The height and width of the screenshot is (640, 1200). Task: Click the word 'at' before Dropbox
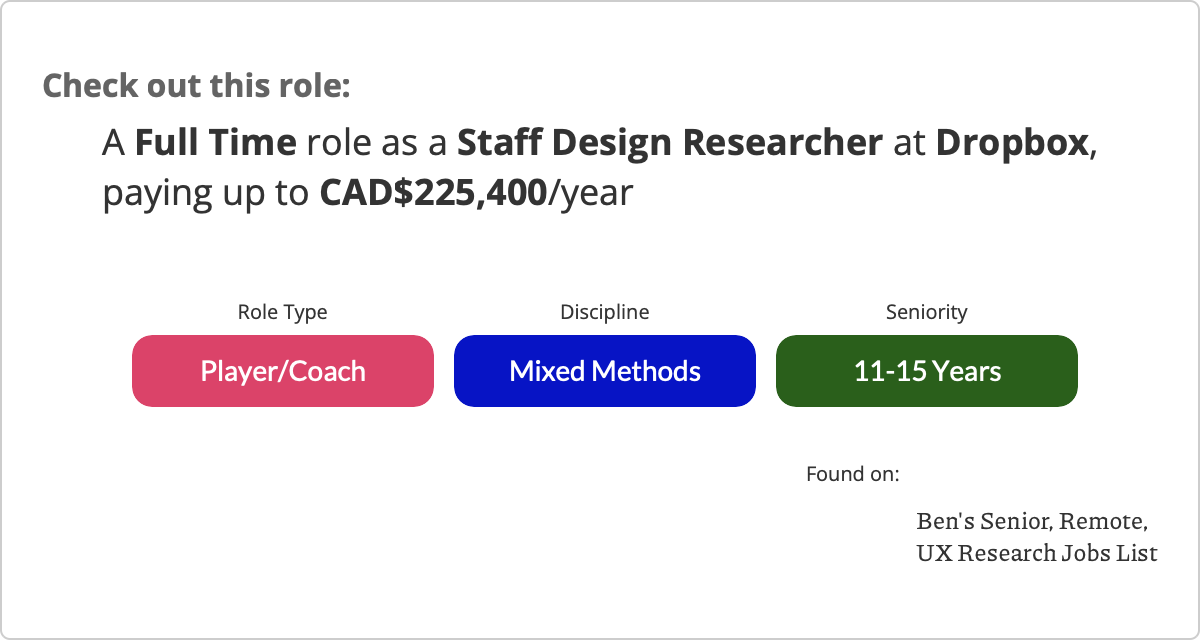click(910, 144)
